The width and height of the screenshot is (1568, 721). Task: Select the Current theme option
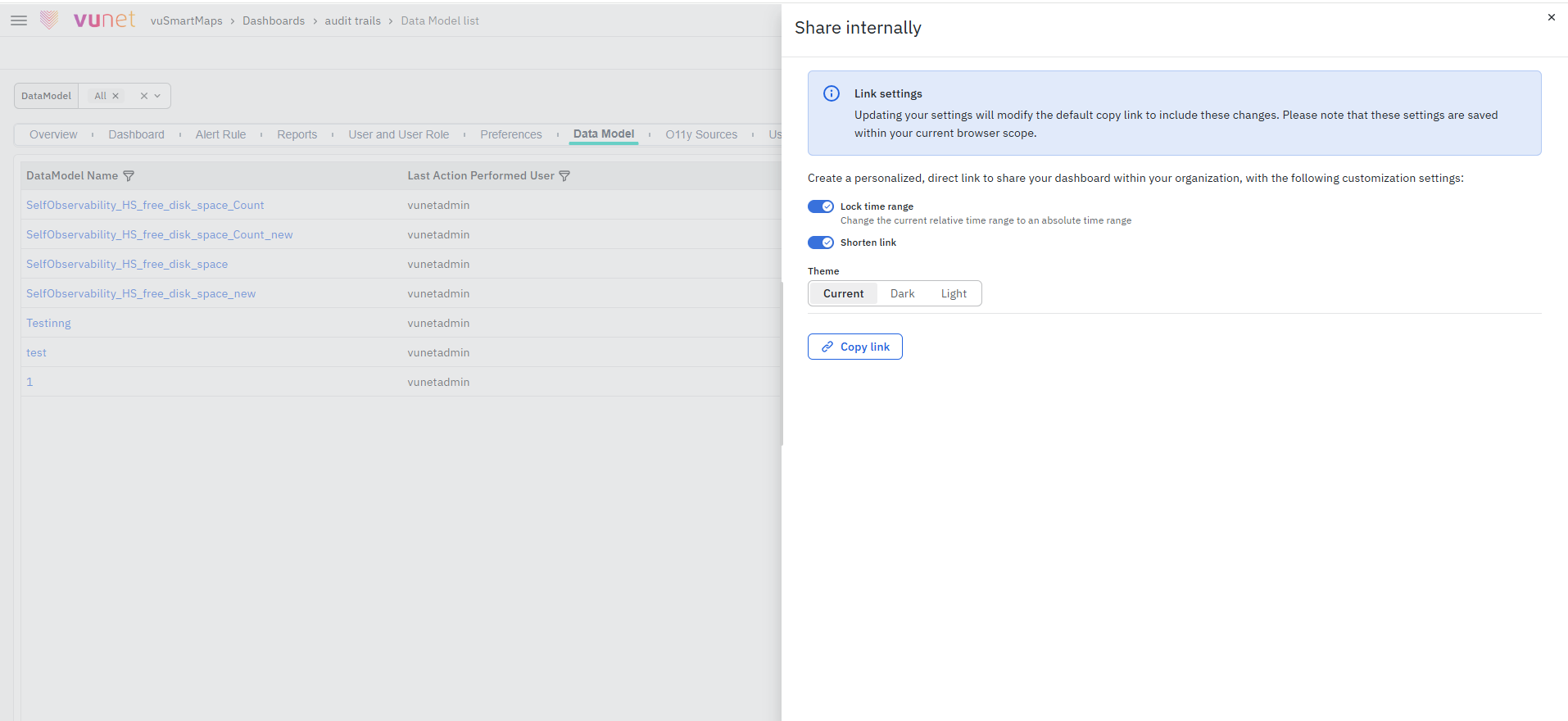[x=843, y=293]
